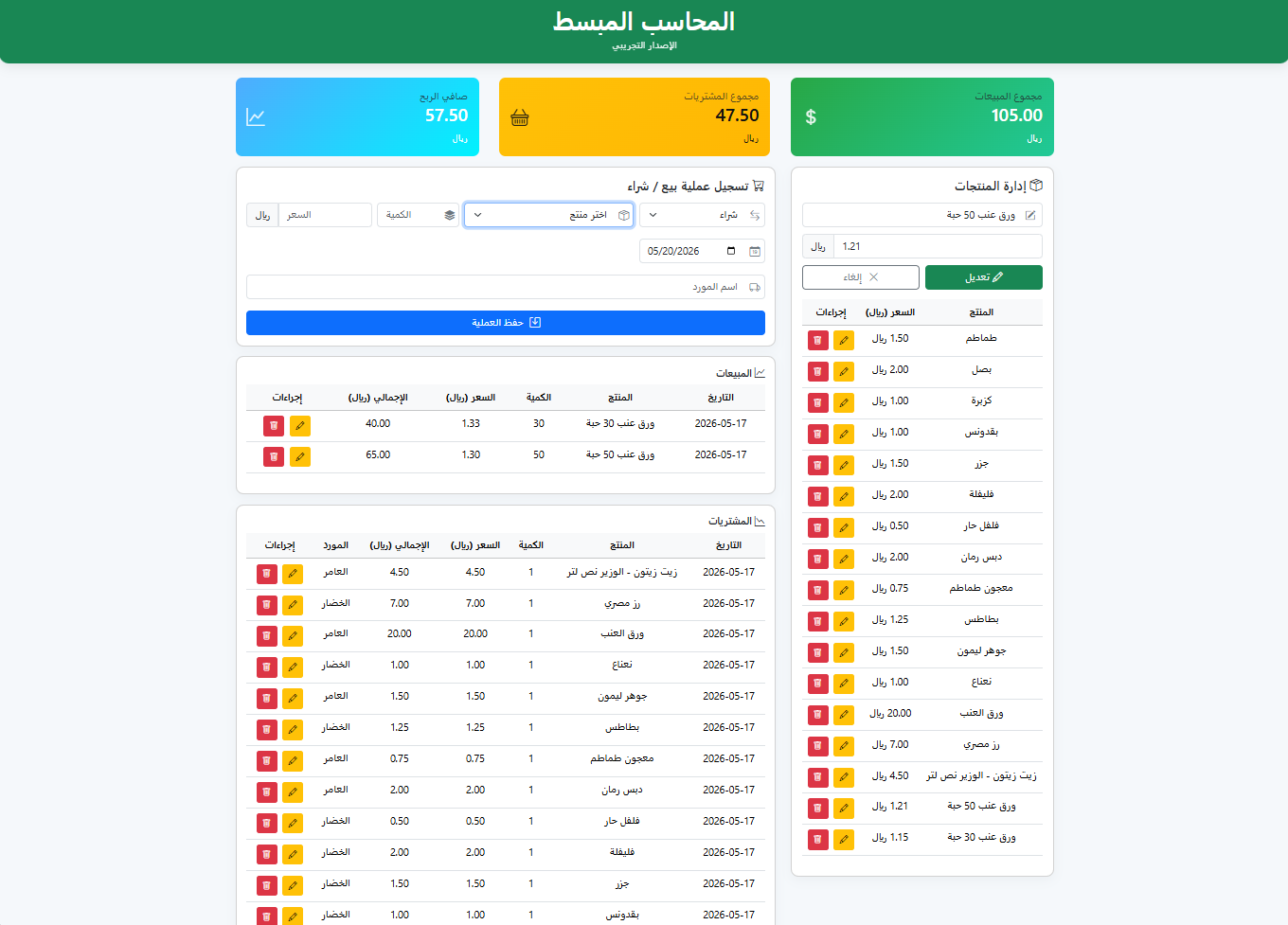This screenshot has width=1288, height=925.
Task: Delete ورق عنب 30 حبة product
Action: coord(818,839)
